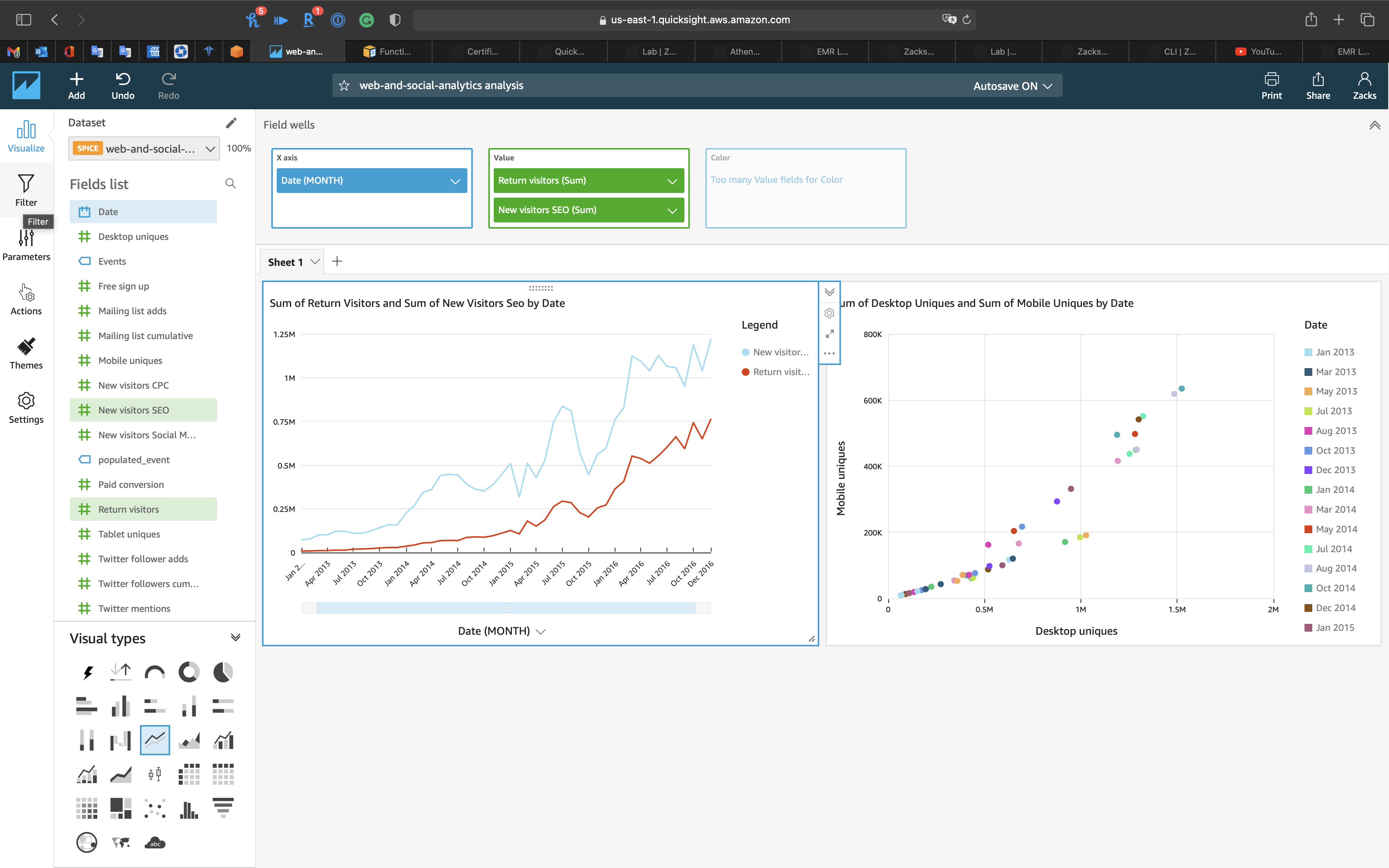Click the date range slider under chart
This screenshot has width=1389, height=868.
coord(506,608)
